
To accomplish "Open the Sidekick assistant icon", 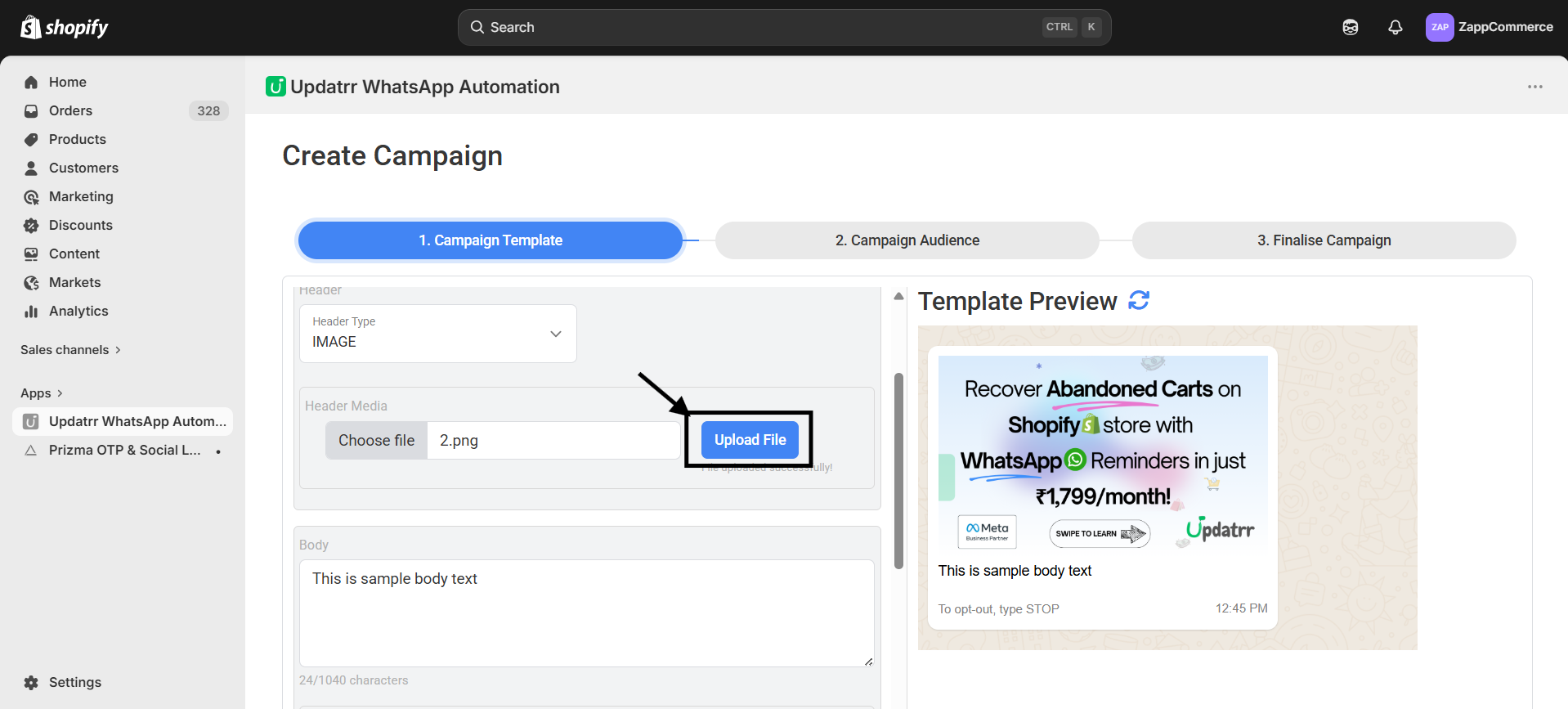I will pyautogui.click(x=1350, y=27).
